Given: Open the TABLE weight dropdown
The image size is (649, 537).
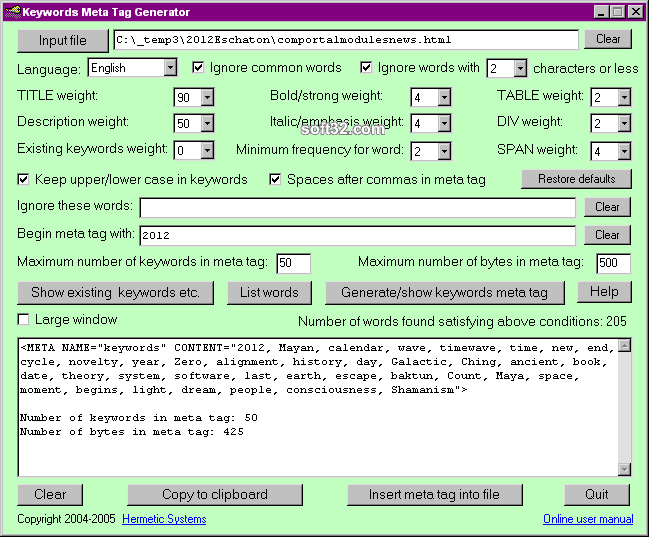Looking at the screenshot, I should pyautogui.click(x=624, y=97).
